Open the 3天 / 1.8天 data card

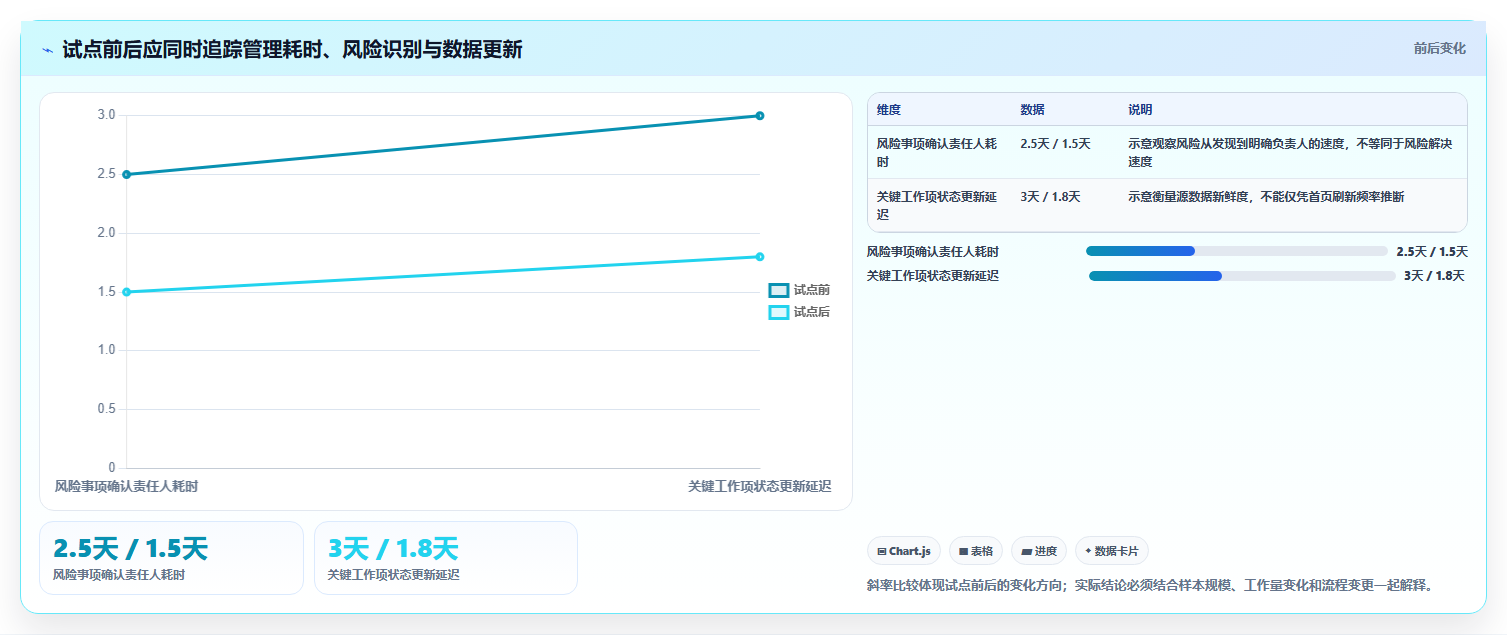coord(446,558)
